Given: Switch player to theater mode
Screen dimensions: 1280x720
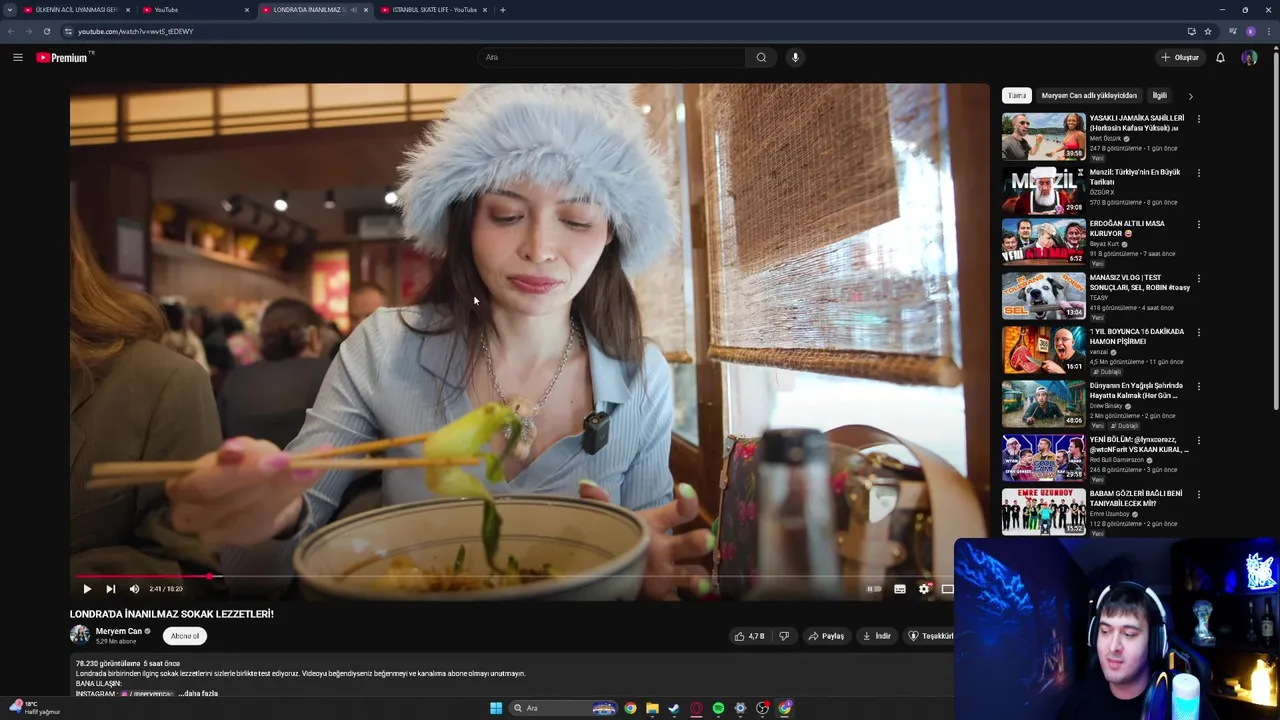Looking at the screenshot, I should (x=947, y=589).
